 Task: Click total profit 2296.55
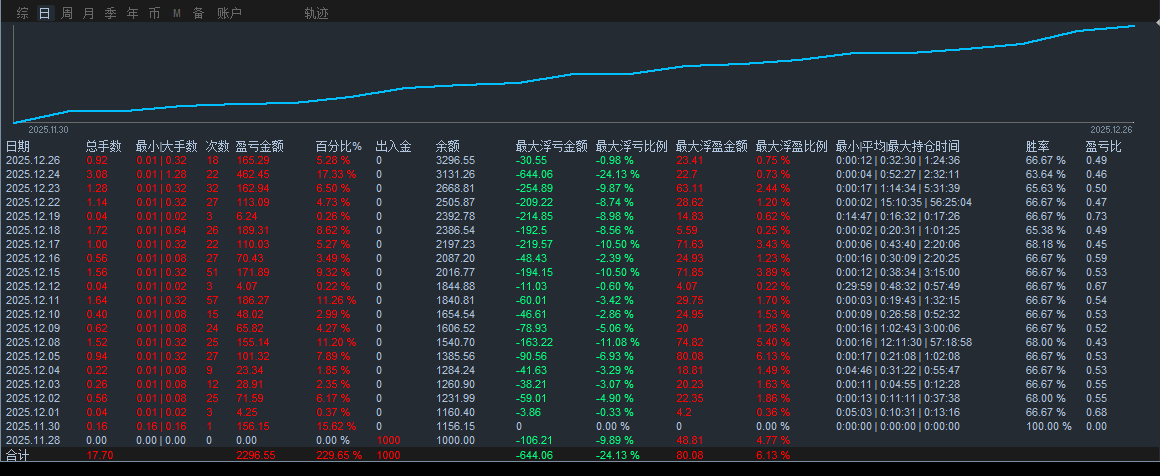(256, 455)
